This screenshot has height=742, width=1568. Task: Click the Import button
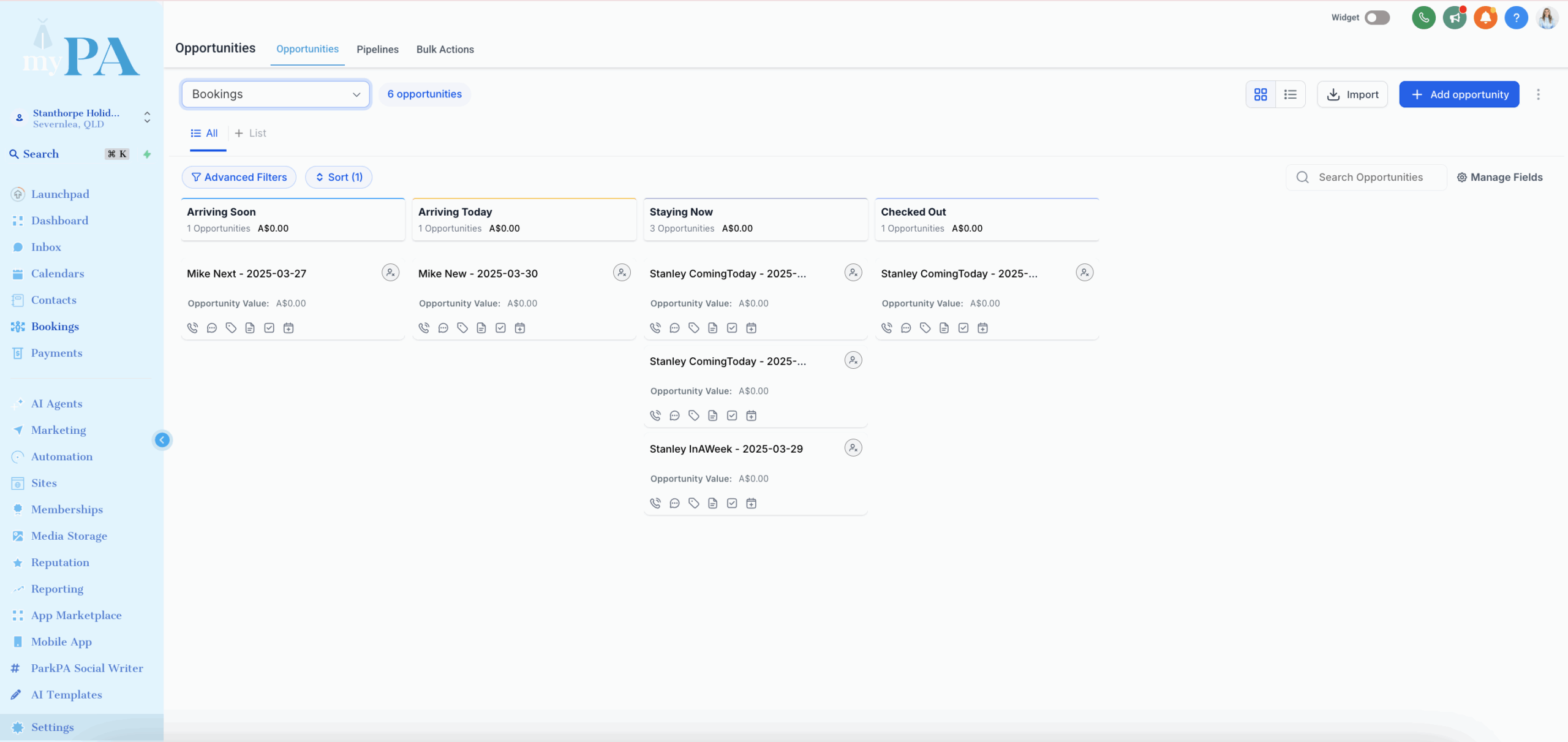coord(1352,94)
